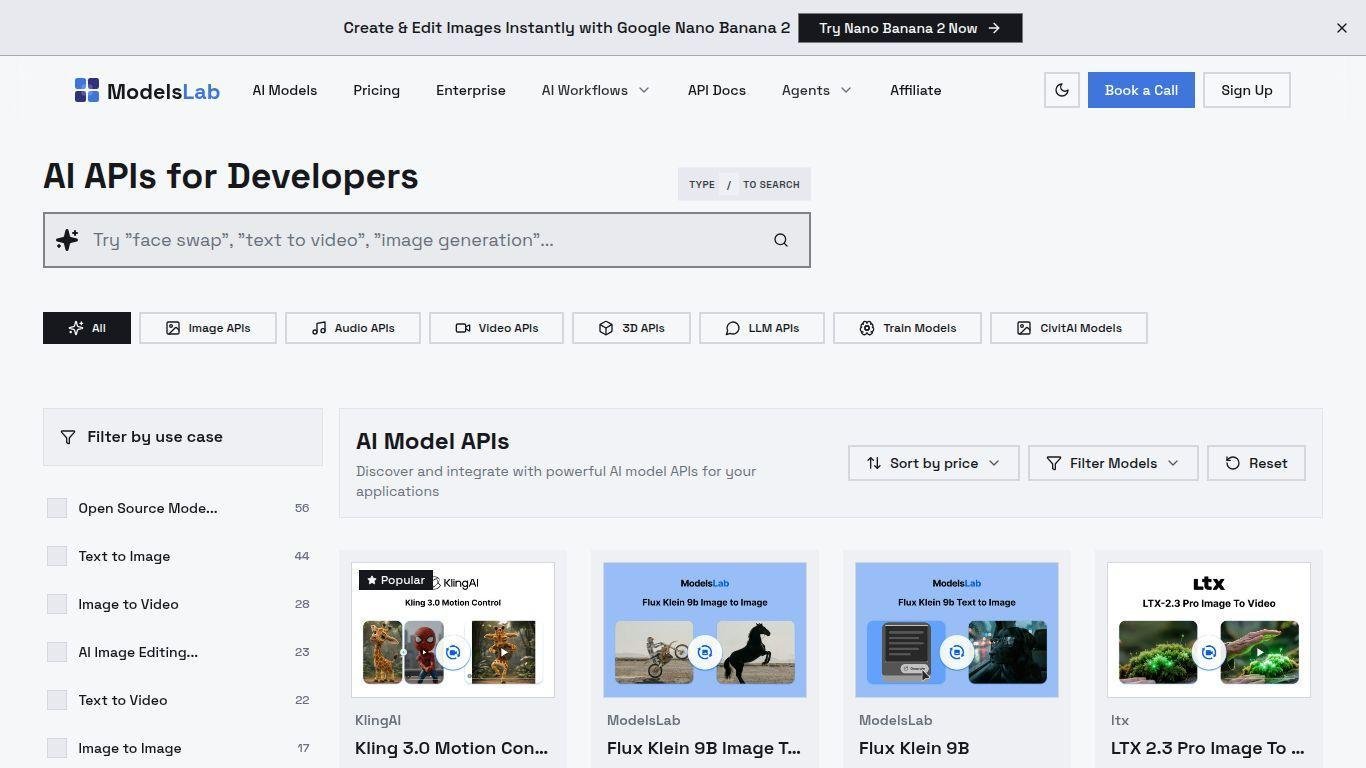Click the magnifier search icon in search bar
The width and height of the screenshot is (1366, 768).
(780, 240)
